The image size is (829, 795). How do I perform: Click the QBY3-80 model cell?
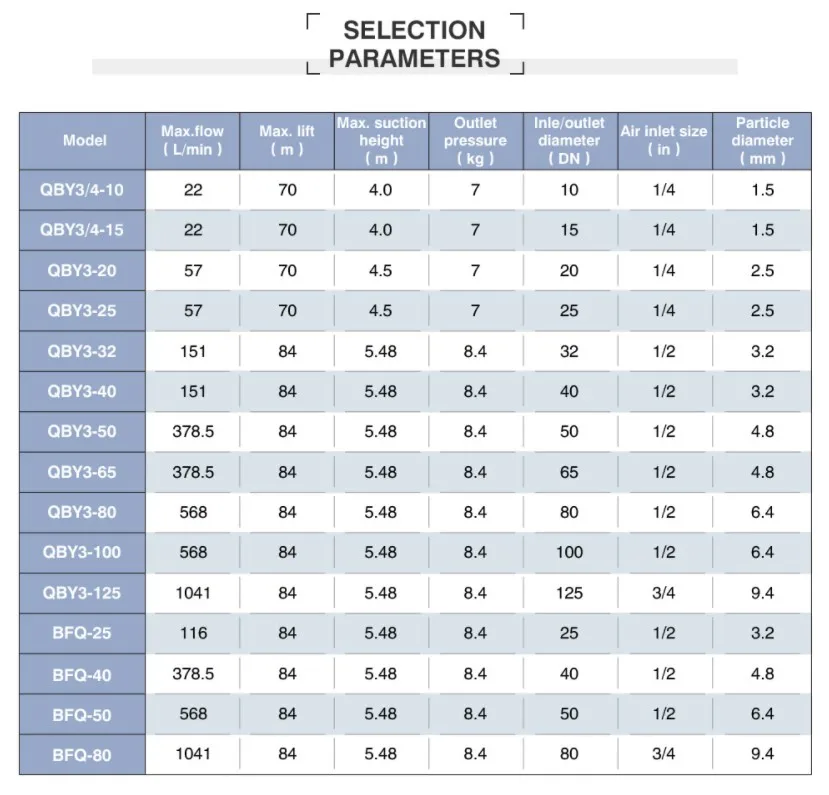(x=82, y=512)
